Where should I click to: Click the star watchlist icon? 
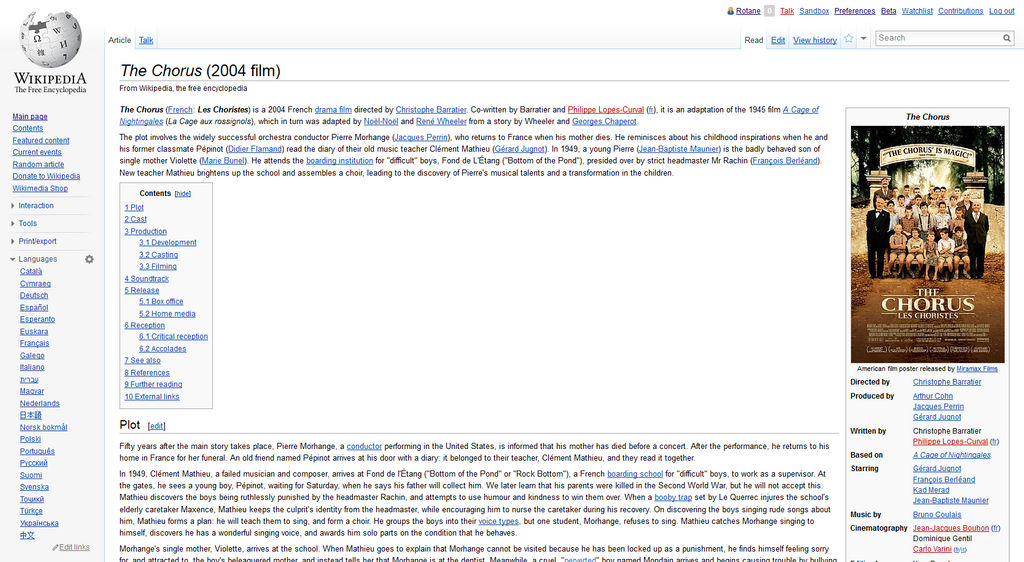[x=848, y=39]
